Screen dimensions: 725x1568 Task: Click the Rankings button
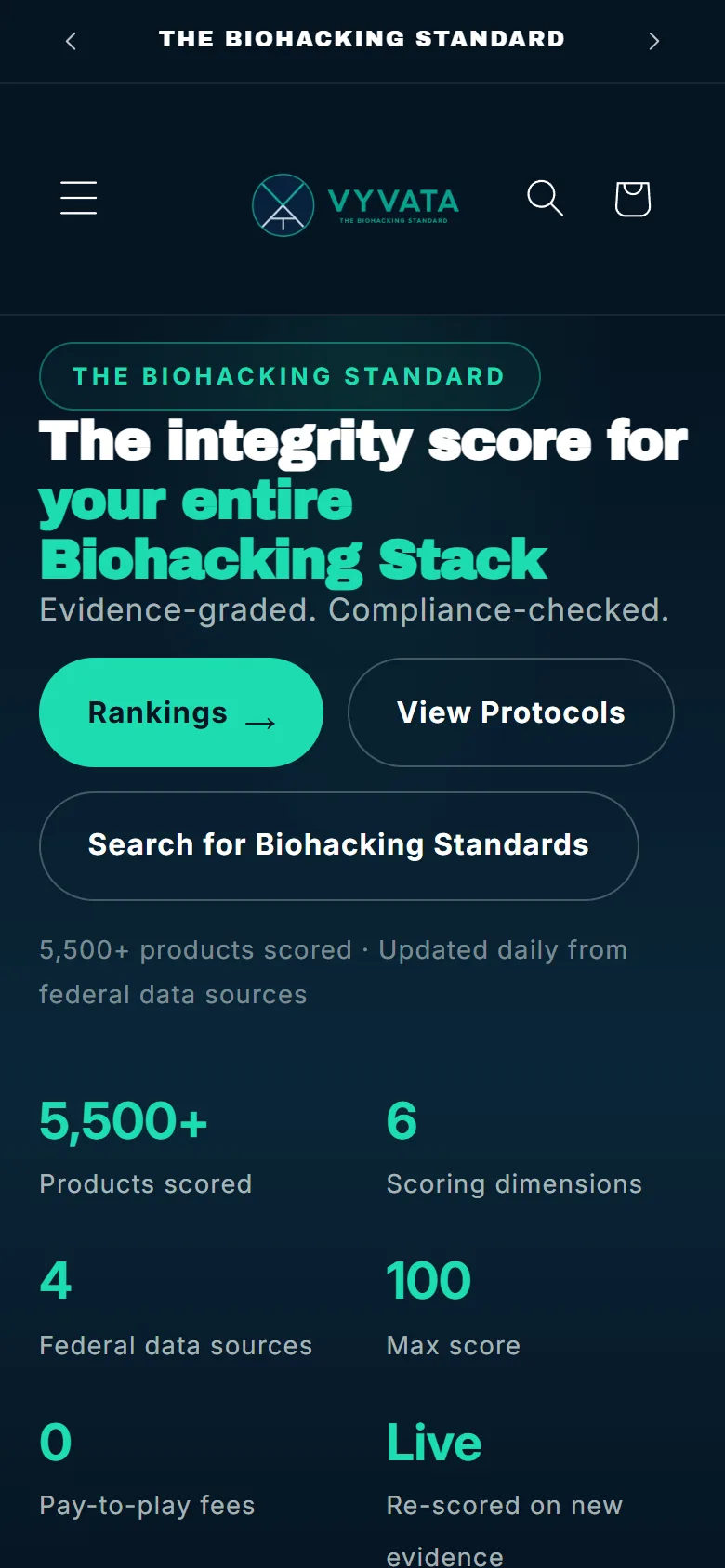click(x=181, y=712)
